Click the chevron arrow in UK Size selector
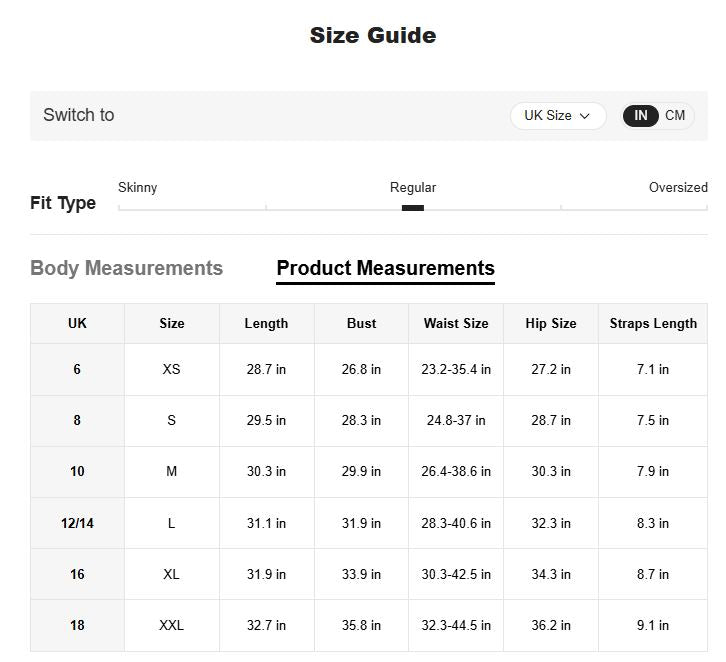 (x=585, y=116)
